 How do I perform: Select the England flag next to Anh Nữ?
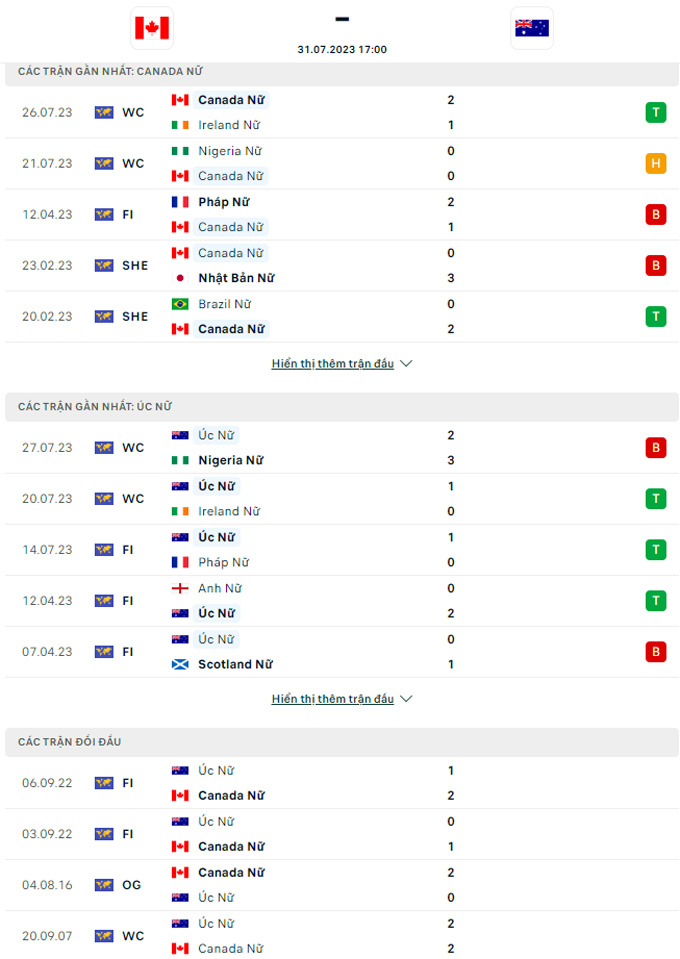[x=178, y=587]
